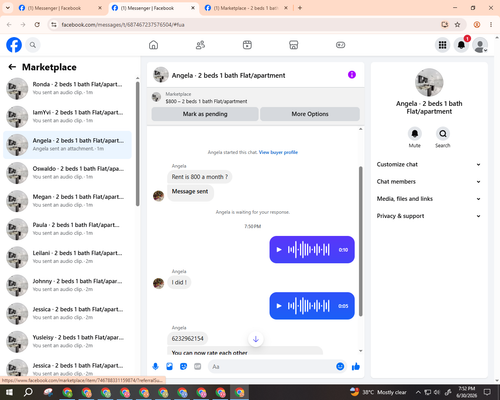Click Mark as pending button

click(205, 114)
